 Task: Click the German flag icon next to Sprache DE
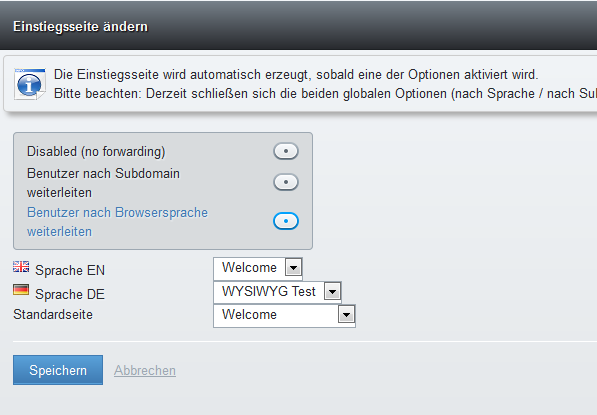point(21,290)
